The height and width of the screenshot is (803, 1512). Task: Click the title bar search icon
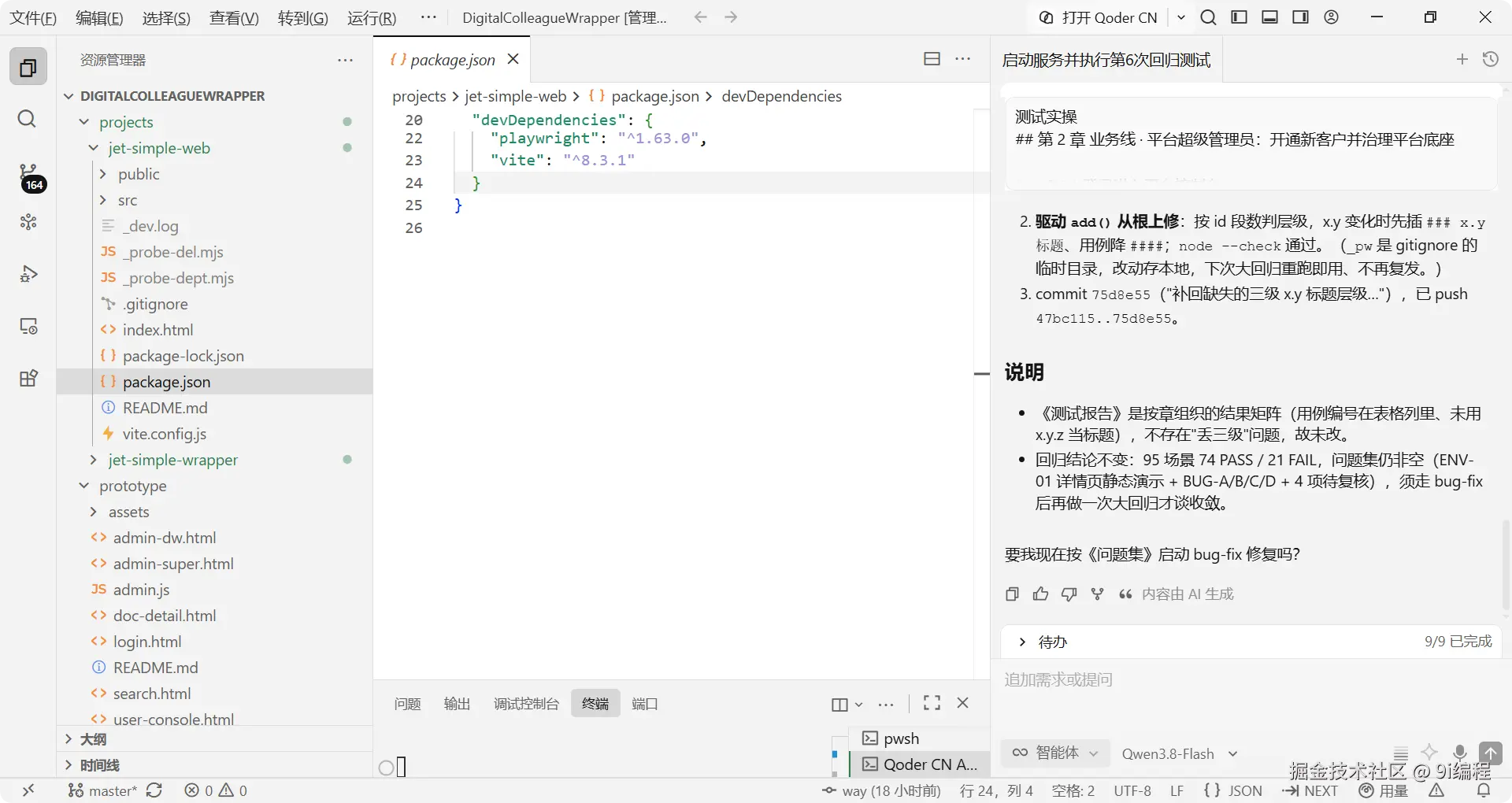[1208, 17]
